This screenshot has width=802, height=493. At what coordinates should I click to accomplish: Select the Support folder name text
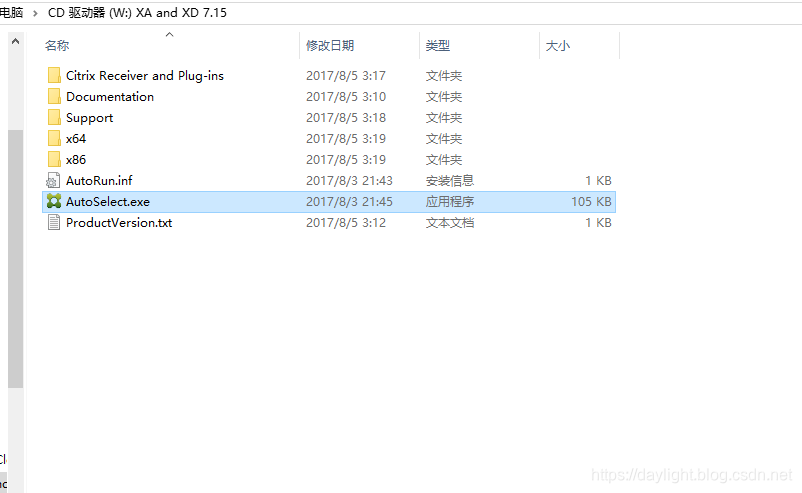pyautogui.click(x=90, y=118)
